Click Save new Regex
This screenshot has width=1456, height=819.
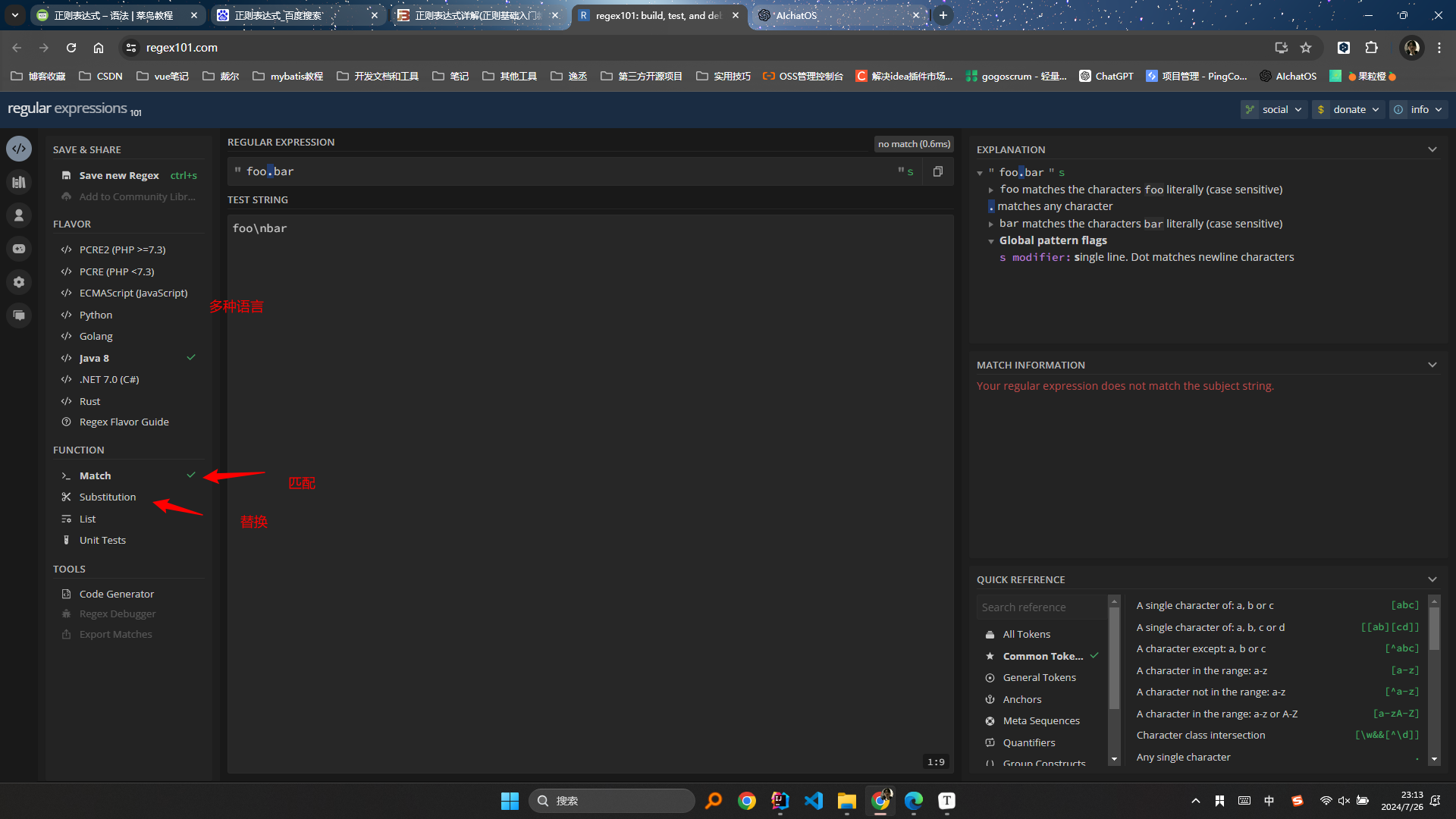119,175
